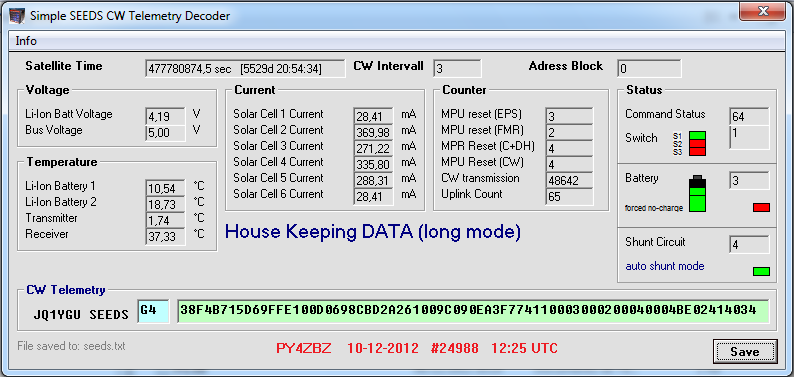Click the G4 CW telemetry prefix field
Viewport: 794px width, 377px height.
pyautogui.click(x=152, y=311)
